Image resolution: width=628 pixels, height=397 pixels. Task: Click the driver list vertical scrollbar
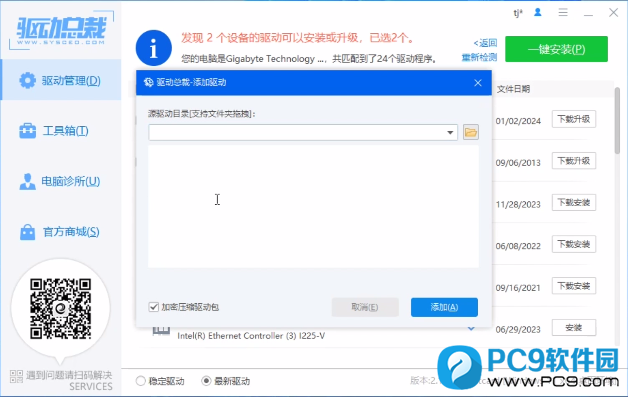click(617, 120)
